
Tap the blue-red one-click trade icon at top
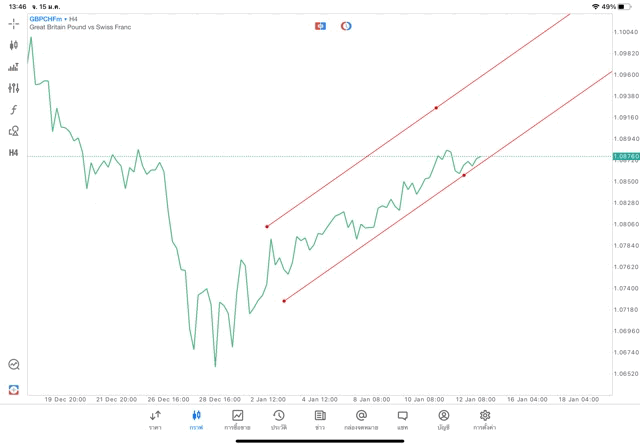pos(321,25)
